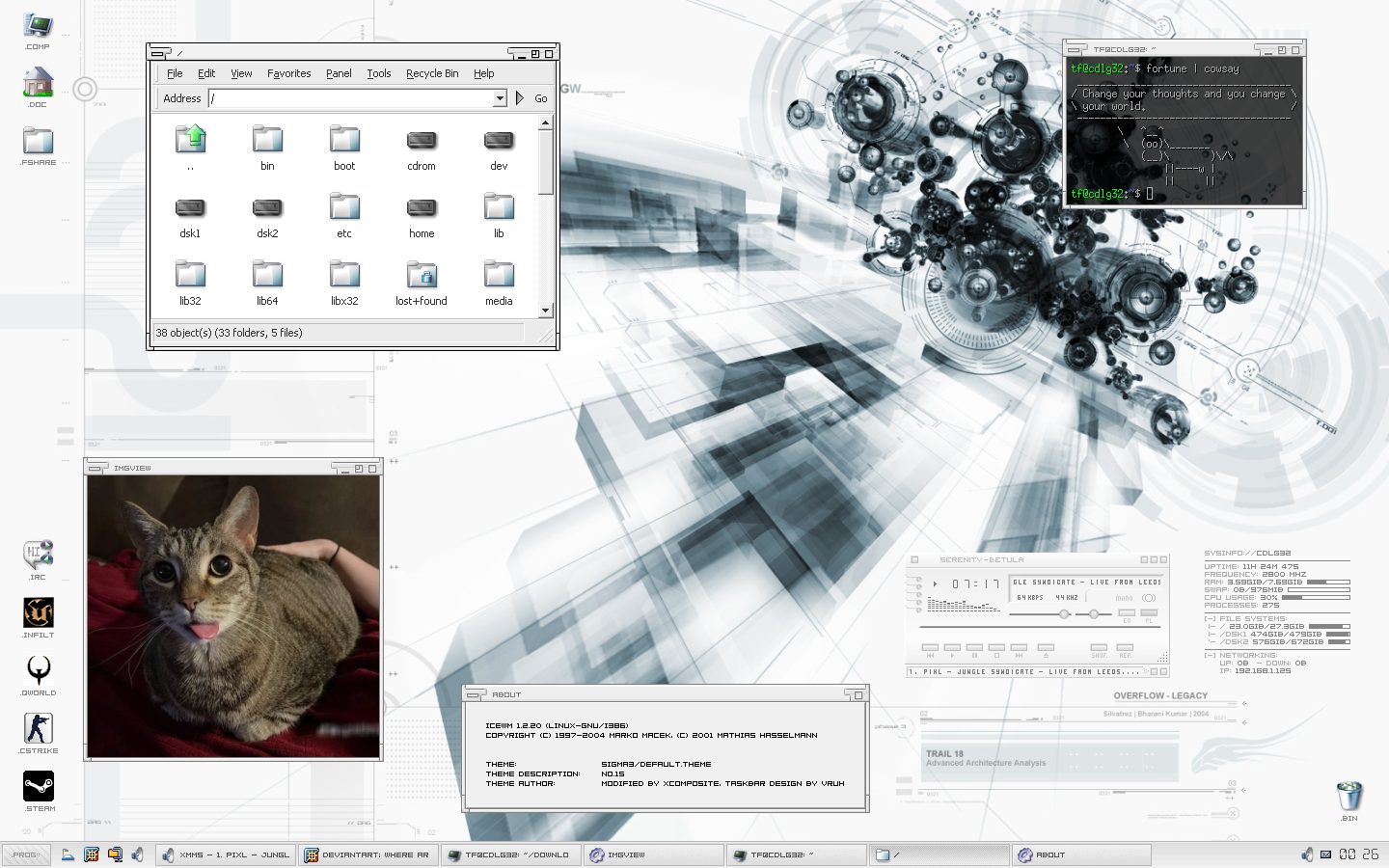The height and width of the screenshot is (868, 1389).
Task: Open the .BIN trash icon
Action: coord(1349,797)
